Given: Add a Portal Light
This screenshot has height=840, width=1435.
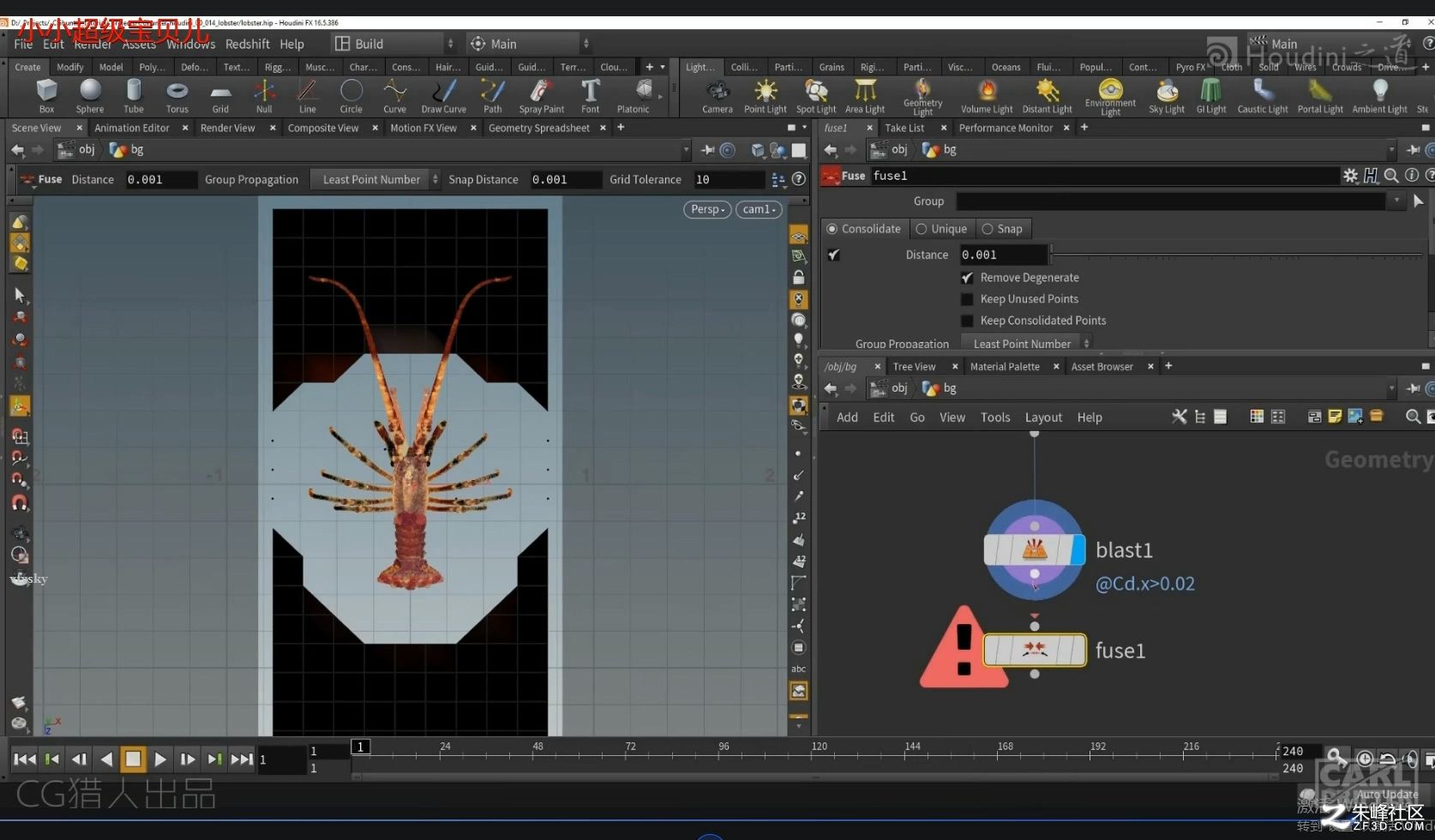Looking at the screenshot, I should (1320, 96).
